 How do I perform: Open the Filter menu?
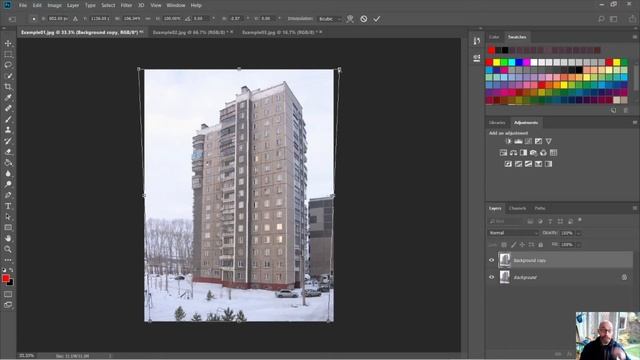pos(126,5)
